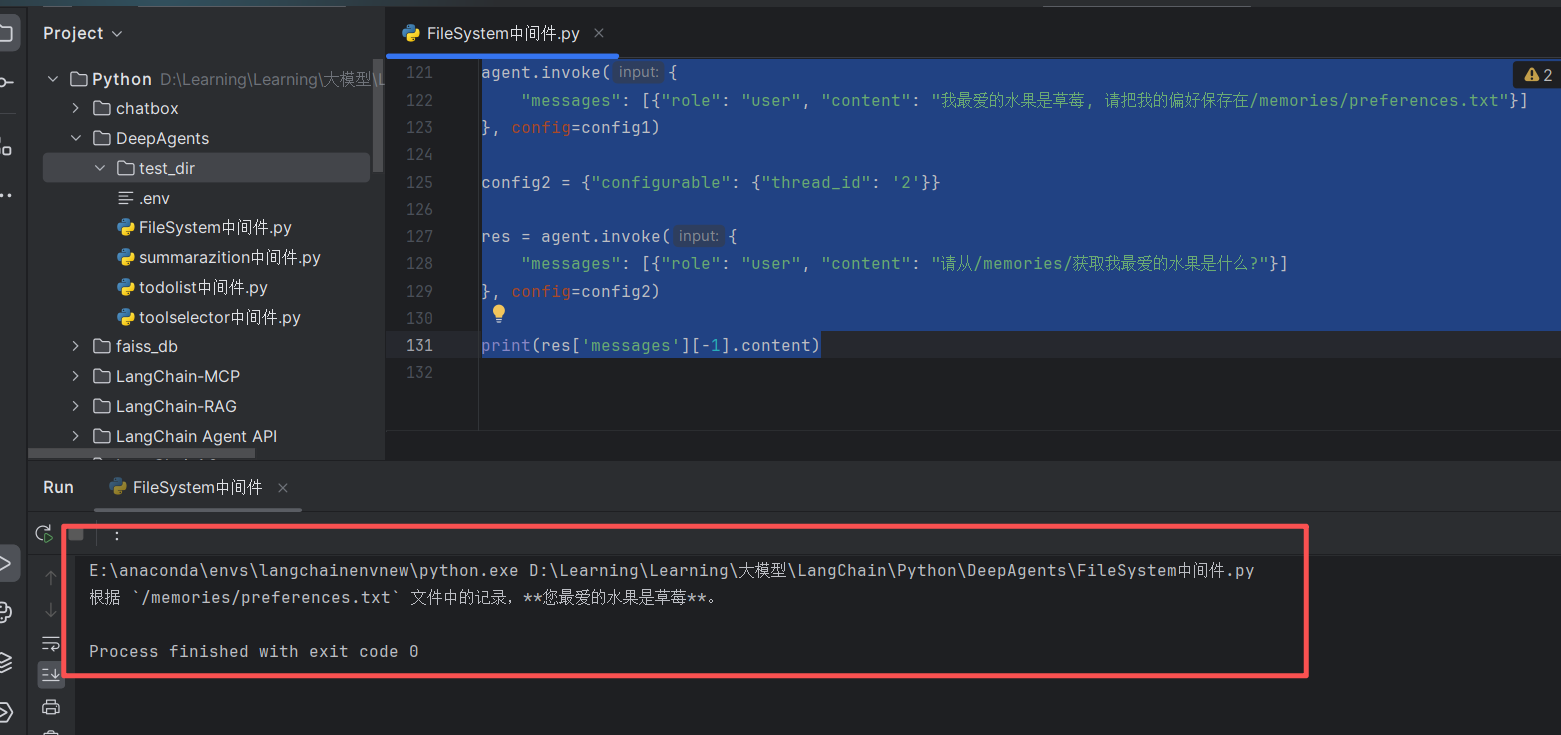Select the test_dir folder row

(206, 168)
